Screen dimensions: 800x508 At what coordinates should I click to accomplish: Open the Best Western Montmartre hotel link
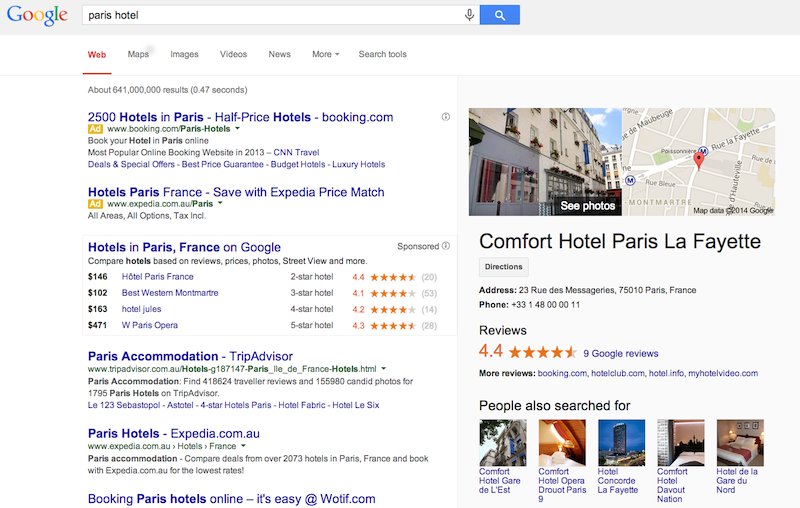[x=170, y=293]
